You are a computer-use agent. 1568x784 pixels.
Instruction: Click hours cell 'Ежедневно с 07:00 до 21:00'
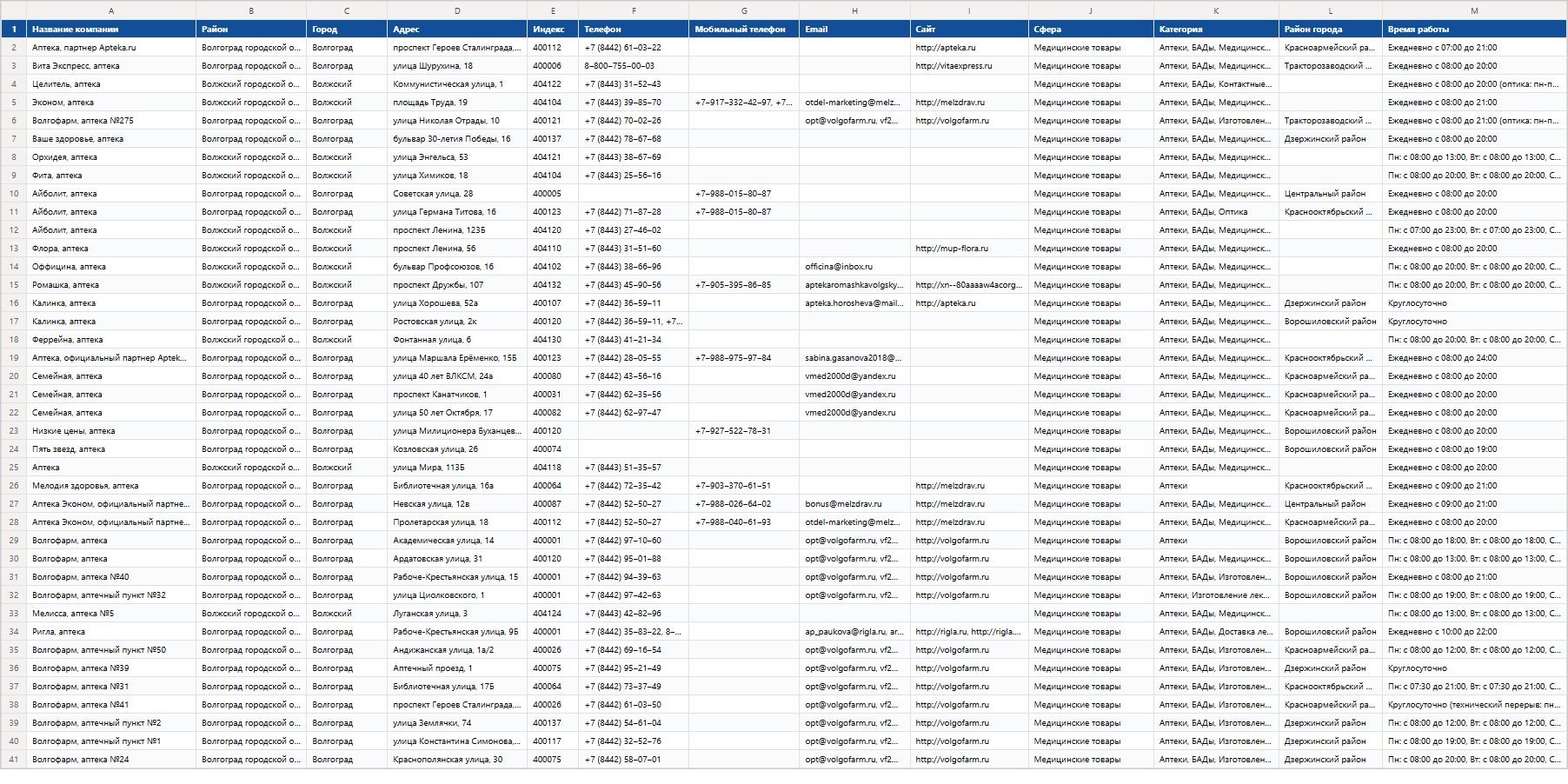click(1474, 48)
